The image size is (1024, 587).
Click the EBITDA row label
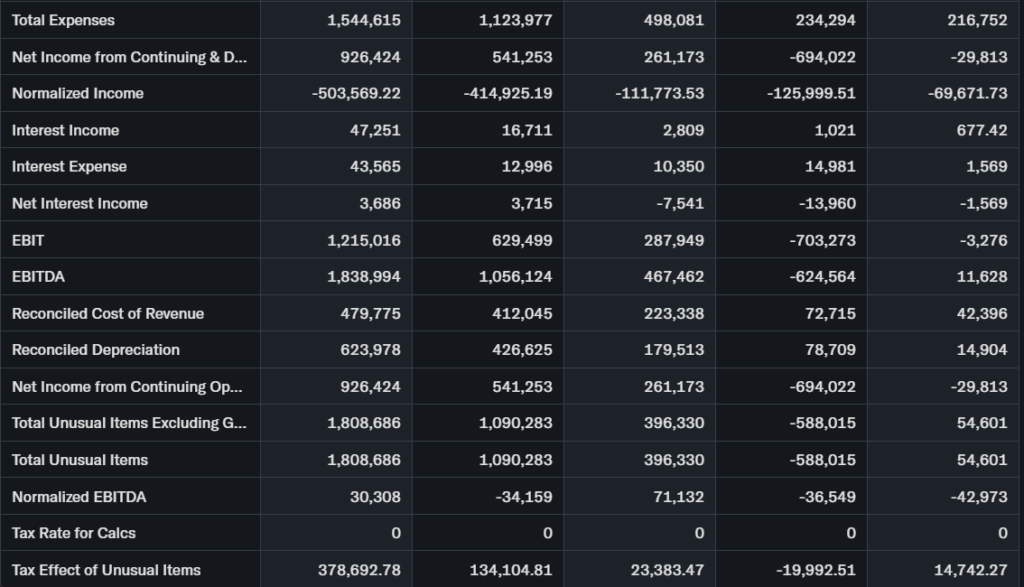tap(38, 277)
